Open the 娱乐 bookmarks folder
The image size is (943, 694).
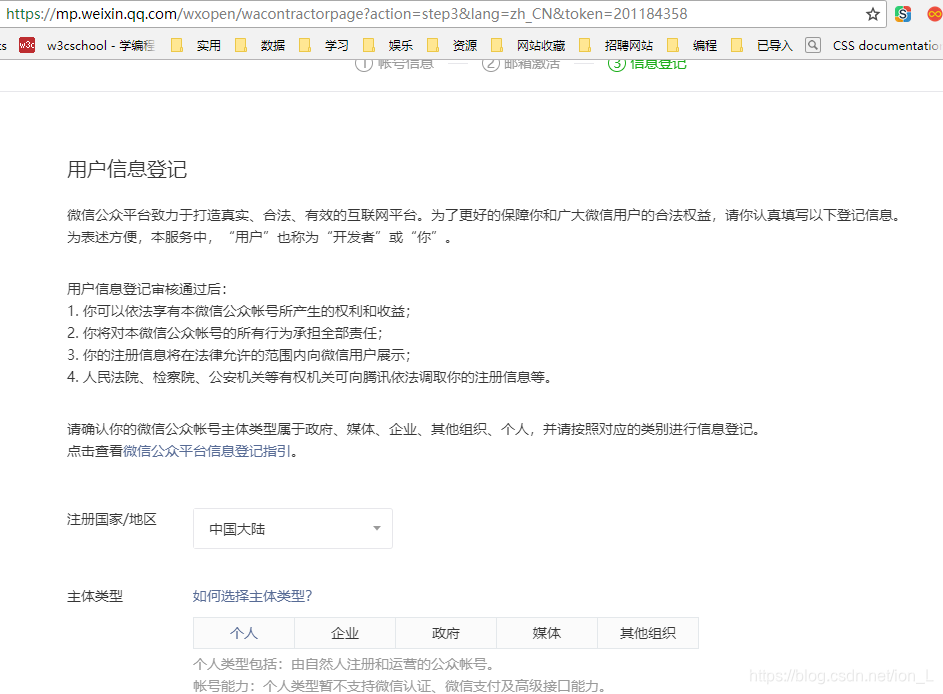[388, 45]
